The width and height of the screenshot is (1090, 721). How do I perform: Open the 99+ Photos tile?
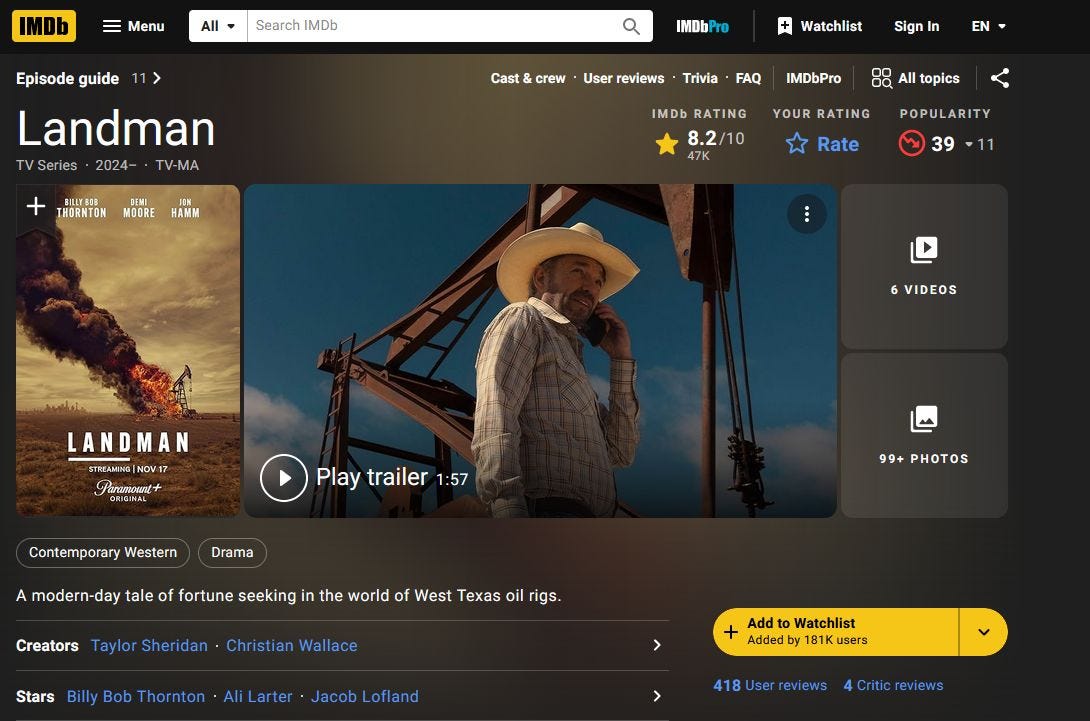click(924, 435)
